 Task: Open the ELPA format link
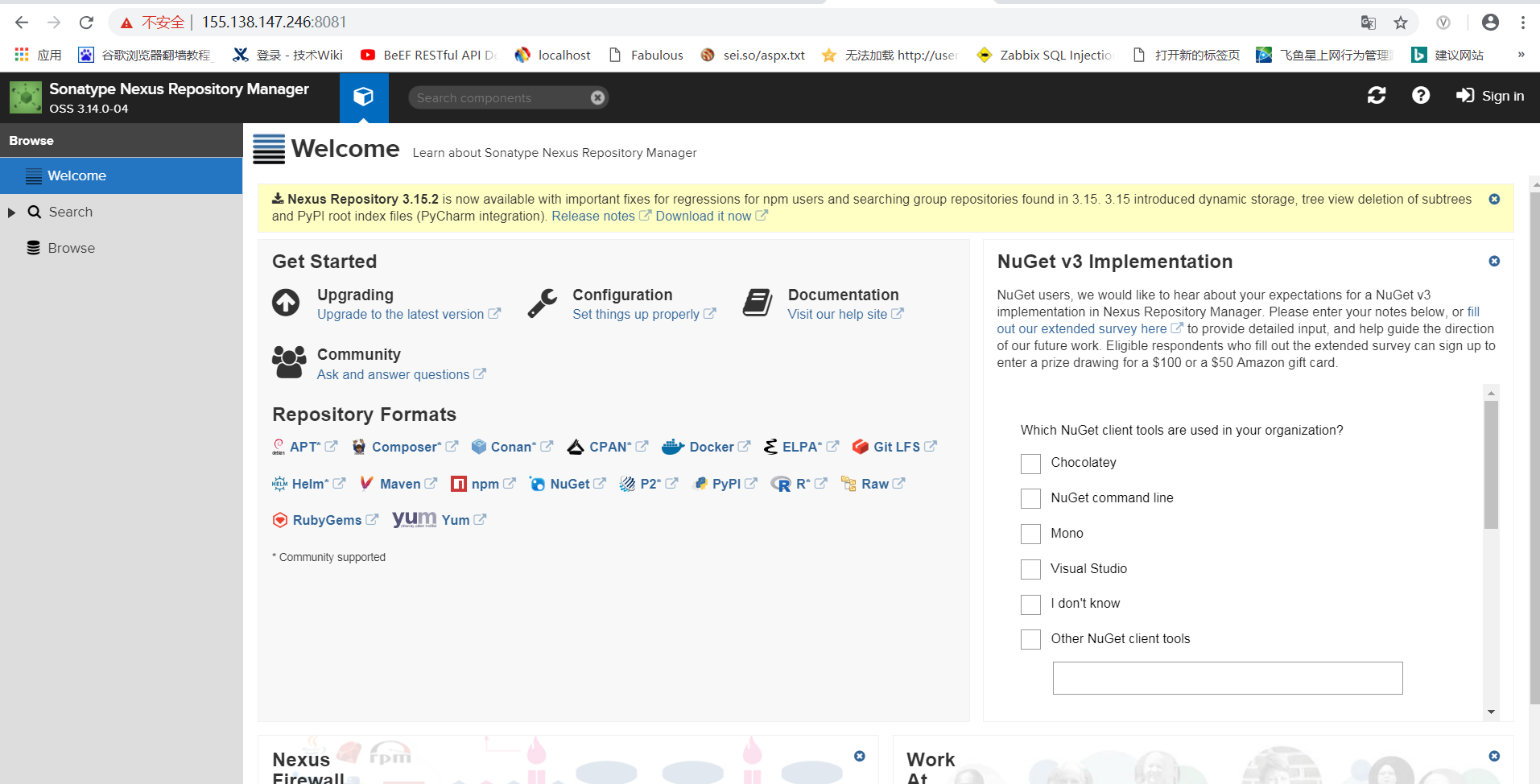click(810, 447)
